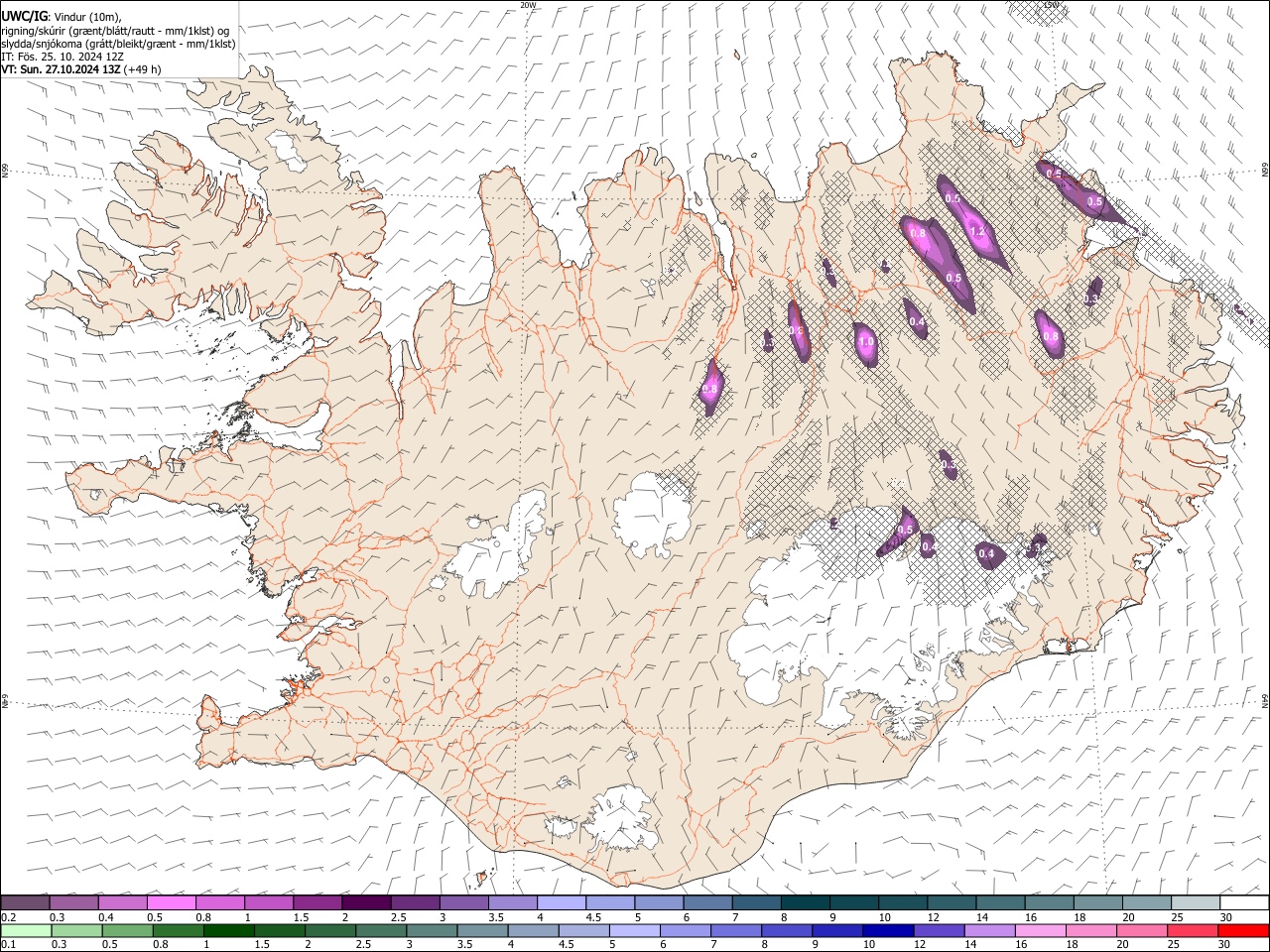Pick the mauve 0.3 snow legend swatch
Image resolution: width=1270 pixels, height=952 pixels.
(x=73, y=903)
